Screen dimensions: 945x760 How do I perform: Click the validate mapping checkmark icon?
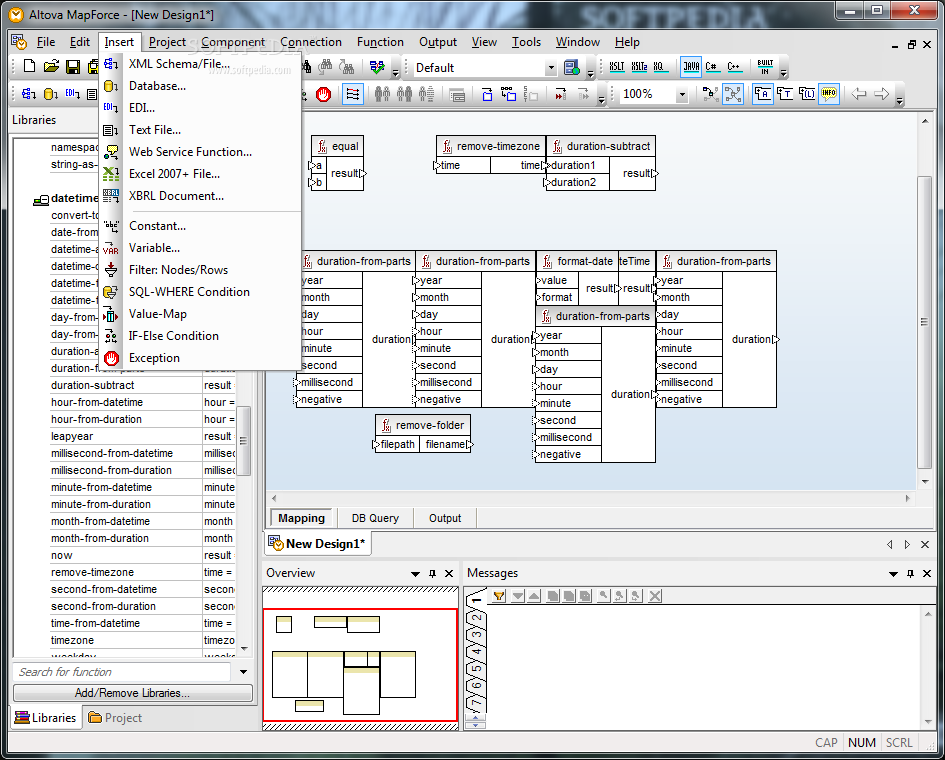click(377, 67)
